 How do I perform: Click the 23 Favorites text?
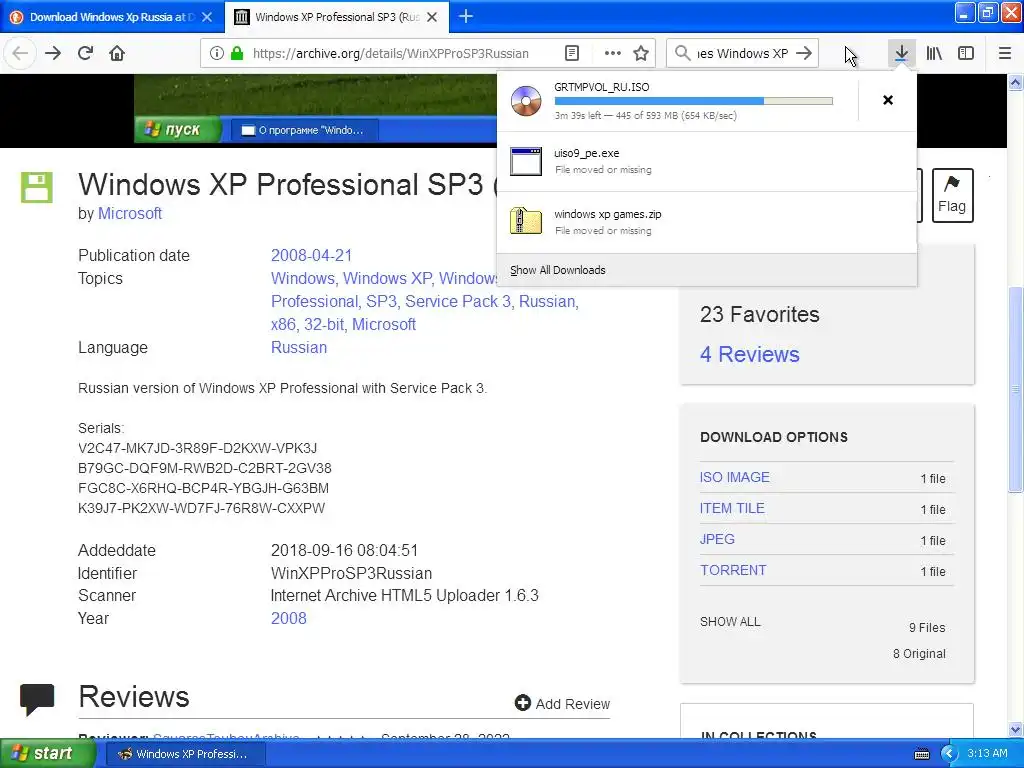tap(760, 314)
